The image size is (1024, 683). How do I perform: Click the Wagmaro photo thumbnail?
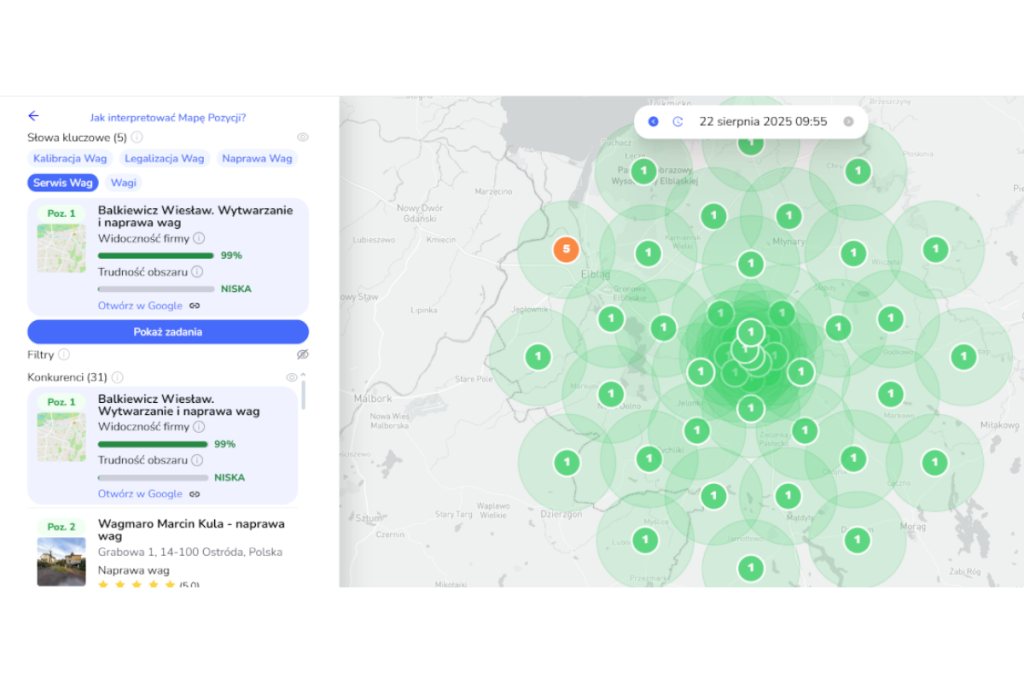(61, 562)
